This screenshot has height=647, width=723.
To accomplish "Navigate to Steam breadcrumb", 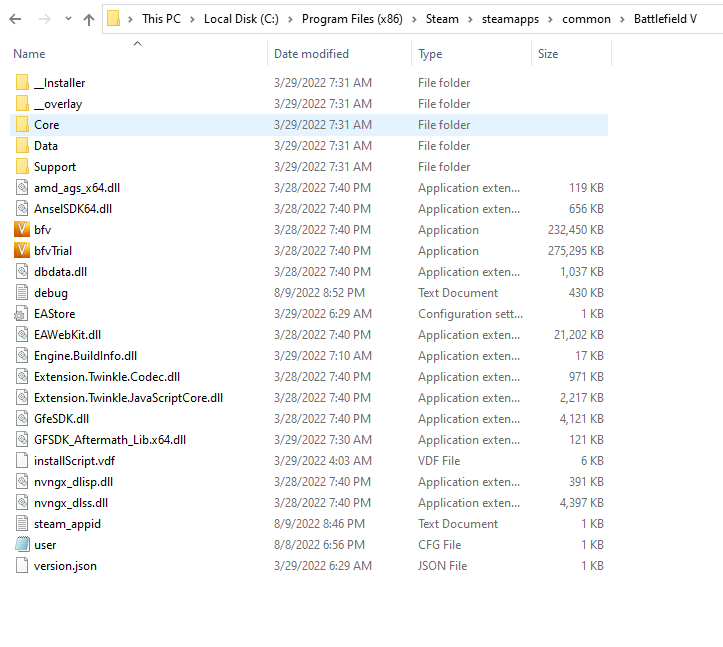I will pos(442,19).
